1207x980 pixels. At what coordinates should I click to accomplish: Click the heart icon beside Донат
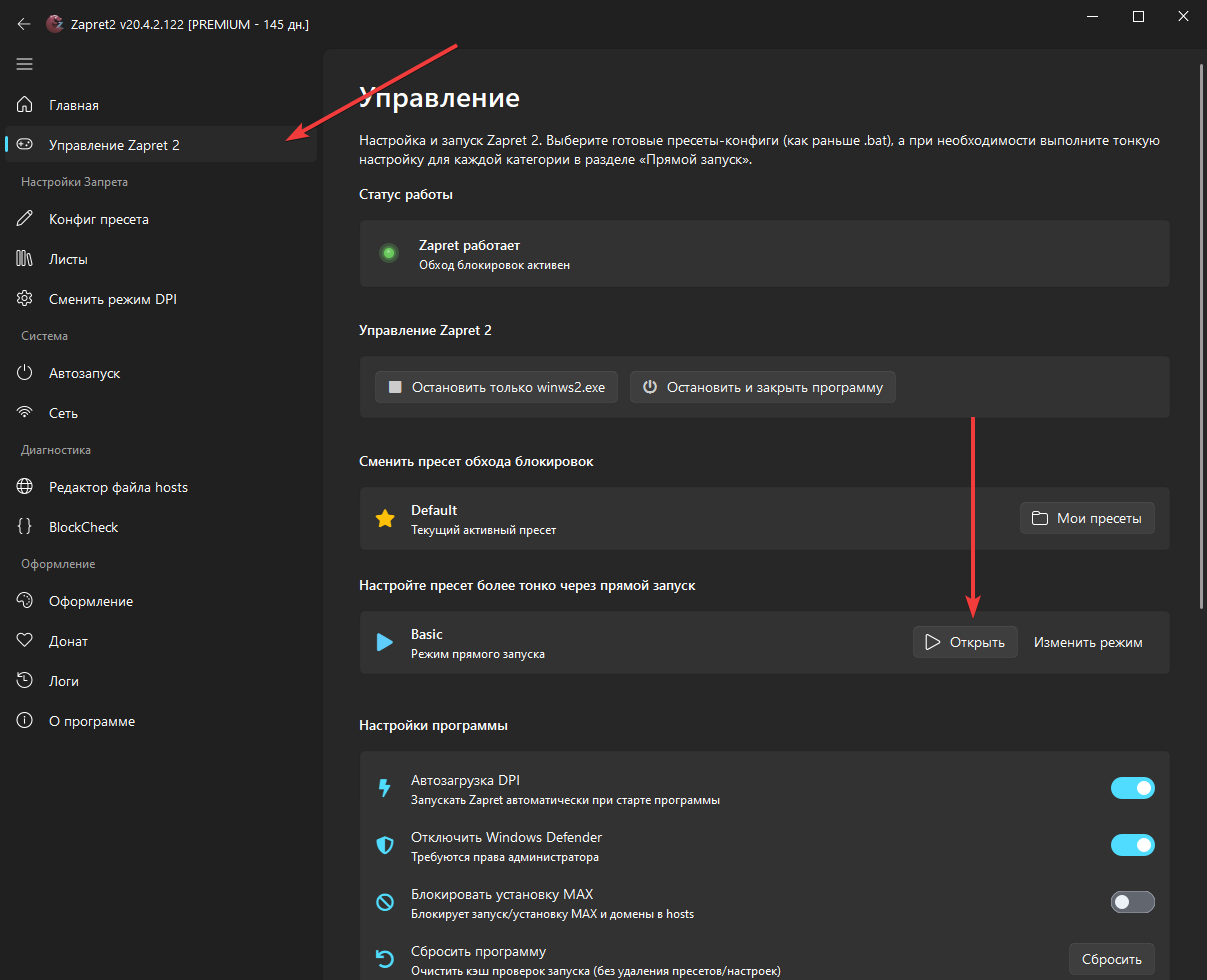click(26, 641)
